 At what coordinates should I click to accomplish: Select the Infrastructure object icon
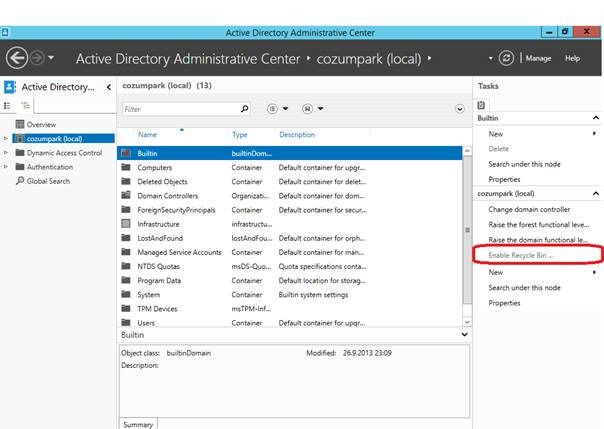coord(126,223)
